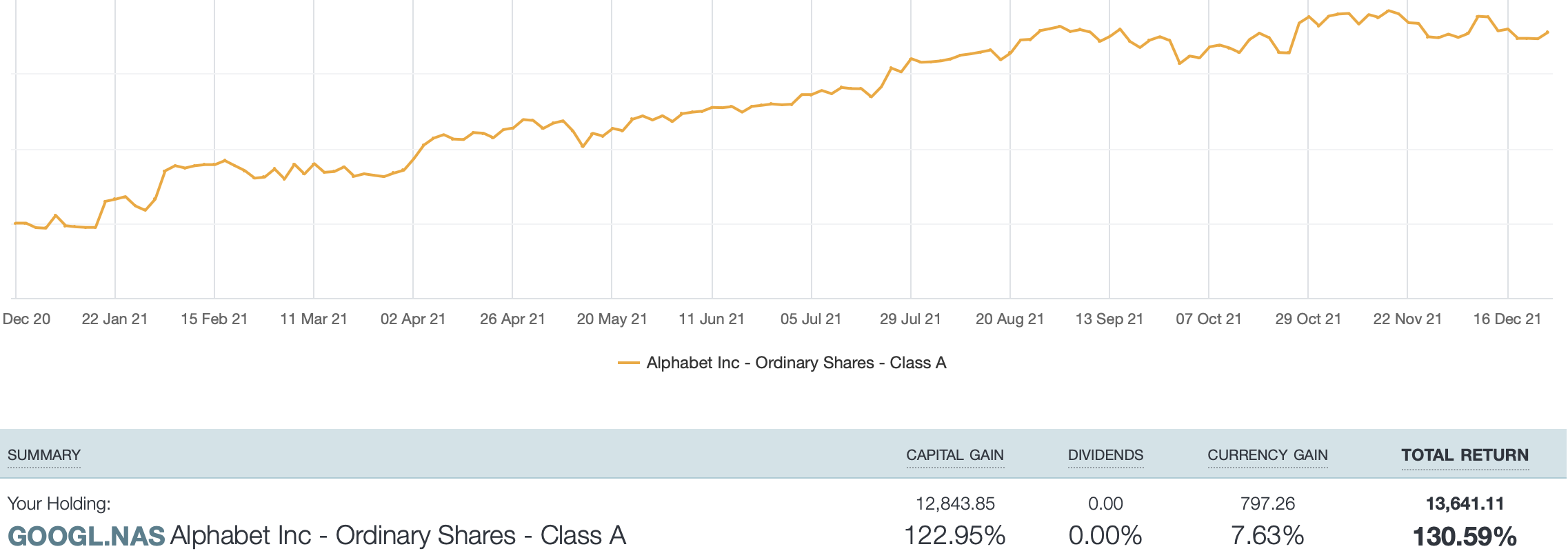Click the SUMMARY column header
The width and height of the screenshot is (1568, 560).
click(44, 455)
